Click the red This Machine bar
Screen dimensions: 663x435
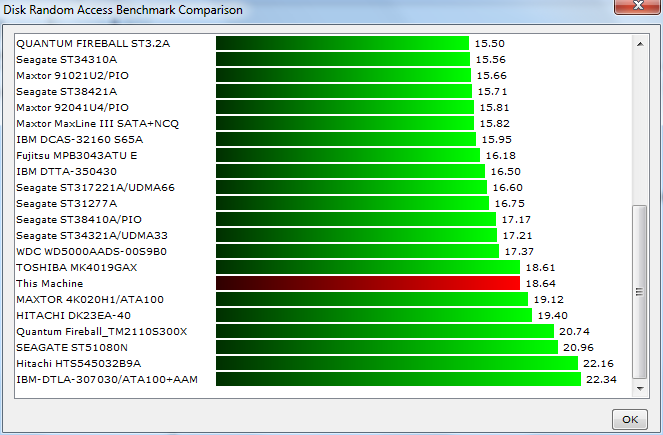click(368, 283)
